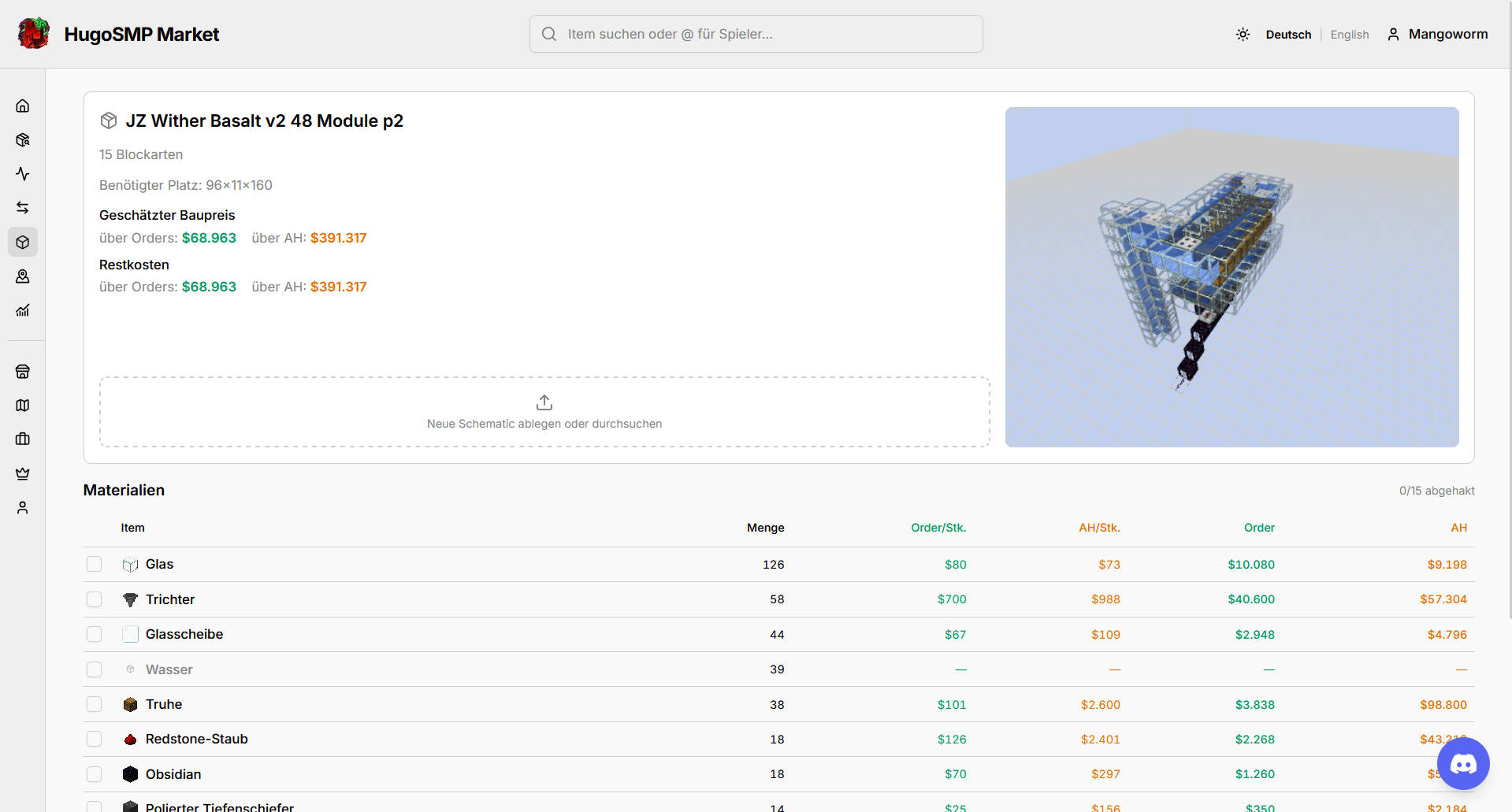Screen dimensions: 1512x812
Task: Tick the Glasscheibe checkbox
Action: point(95,634)
